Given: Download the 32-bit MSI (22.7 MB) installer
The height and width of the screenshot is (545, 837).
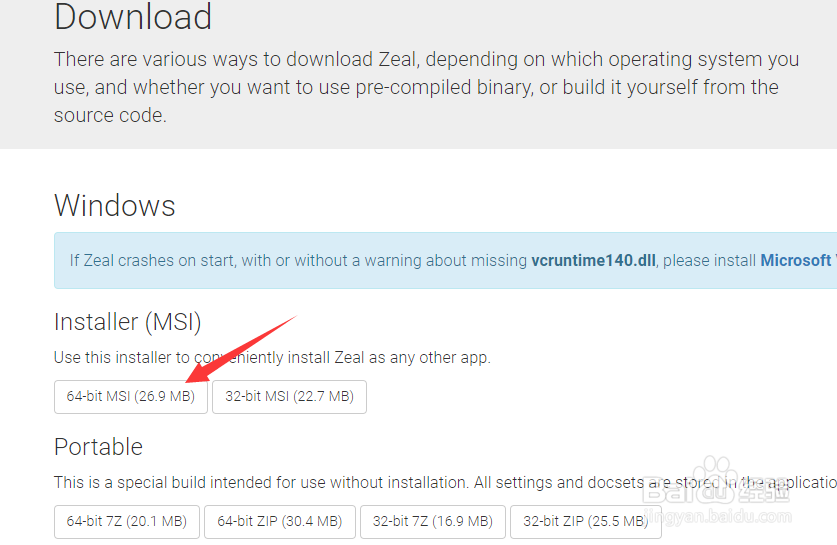Looking at the screenshot, I should pos(289,397).
